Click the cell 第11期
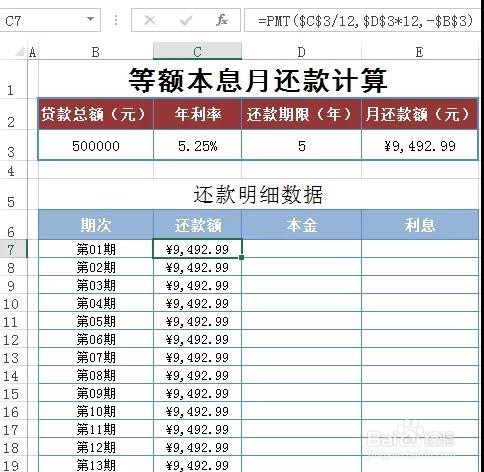The height and width of the screenshot is (472, 484). (x=96, y=429)
